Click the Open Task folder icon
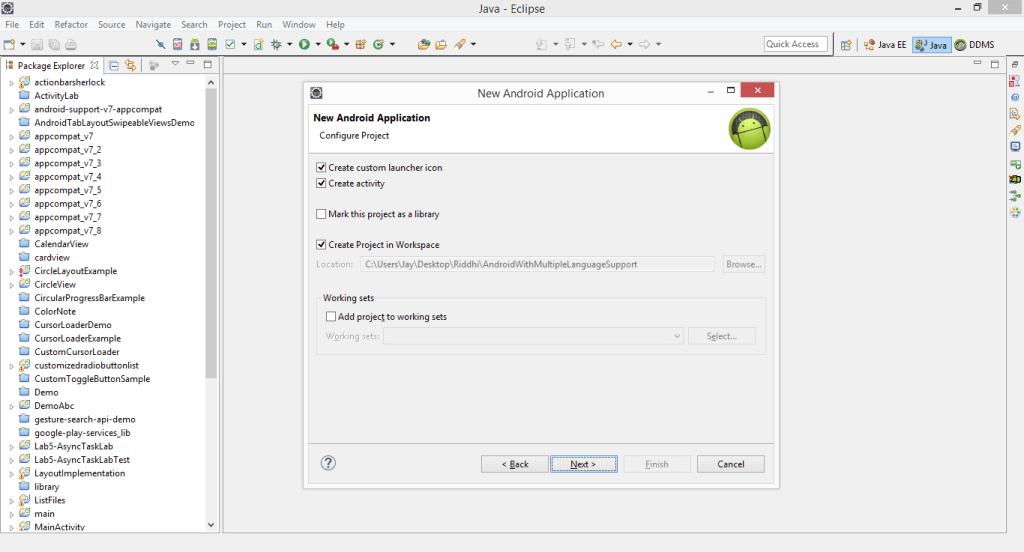The width and height of the screenshot is (1024, 552). (x=441, y=44)
